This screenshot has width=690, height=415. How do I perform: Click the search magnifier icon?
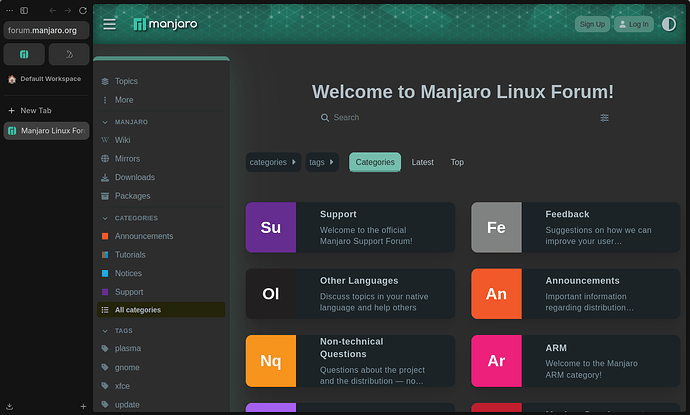pos(325,118)
